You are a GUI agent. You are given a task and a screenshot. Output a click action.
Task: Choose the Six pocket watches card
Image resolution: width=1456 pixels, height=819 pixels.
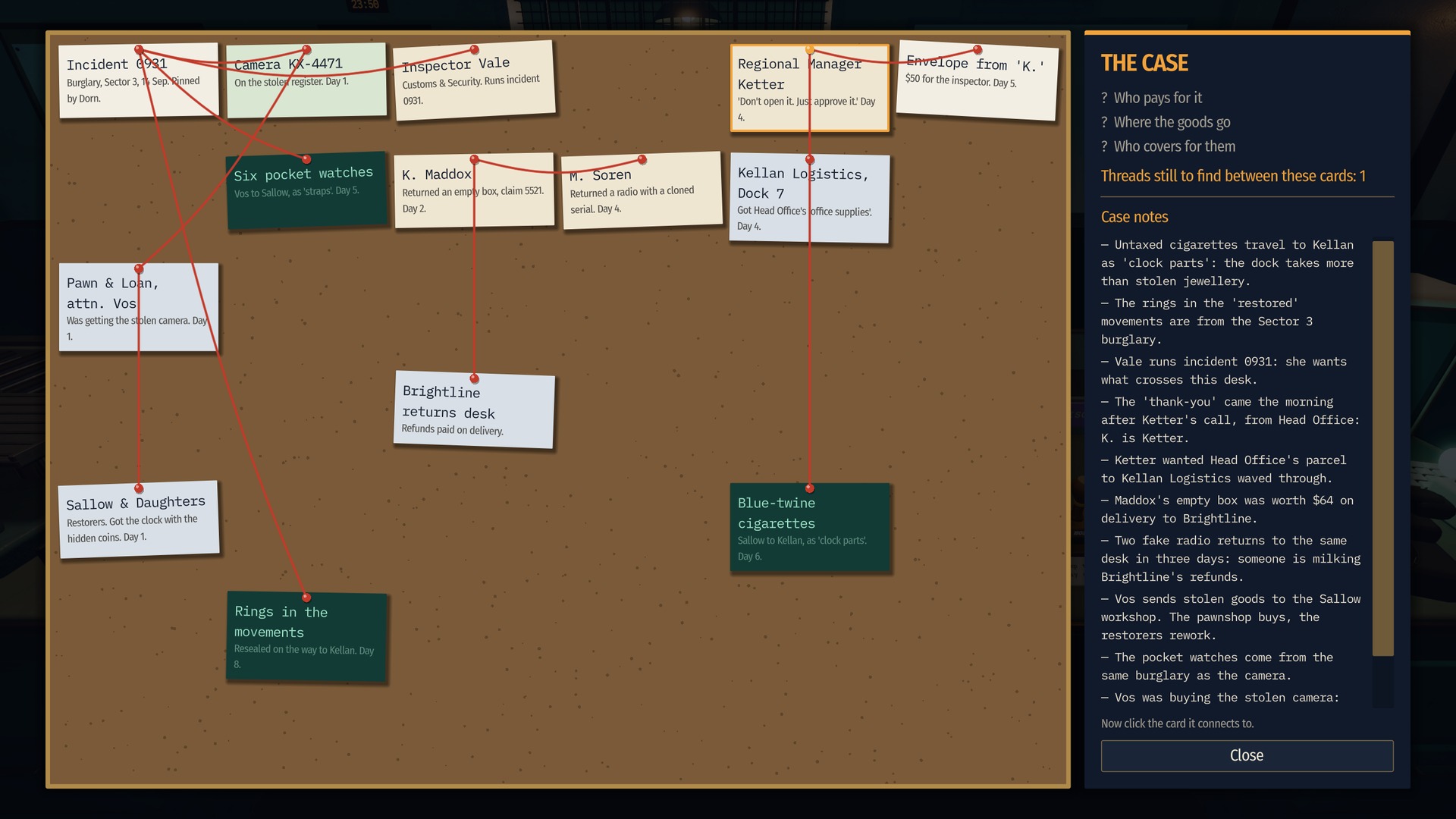click(x=306, y=190)
